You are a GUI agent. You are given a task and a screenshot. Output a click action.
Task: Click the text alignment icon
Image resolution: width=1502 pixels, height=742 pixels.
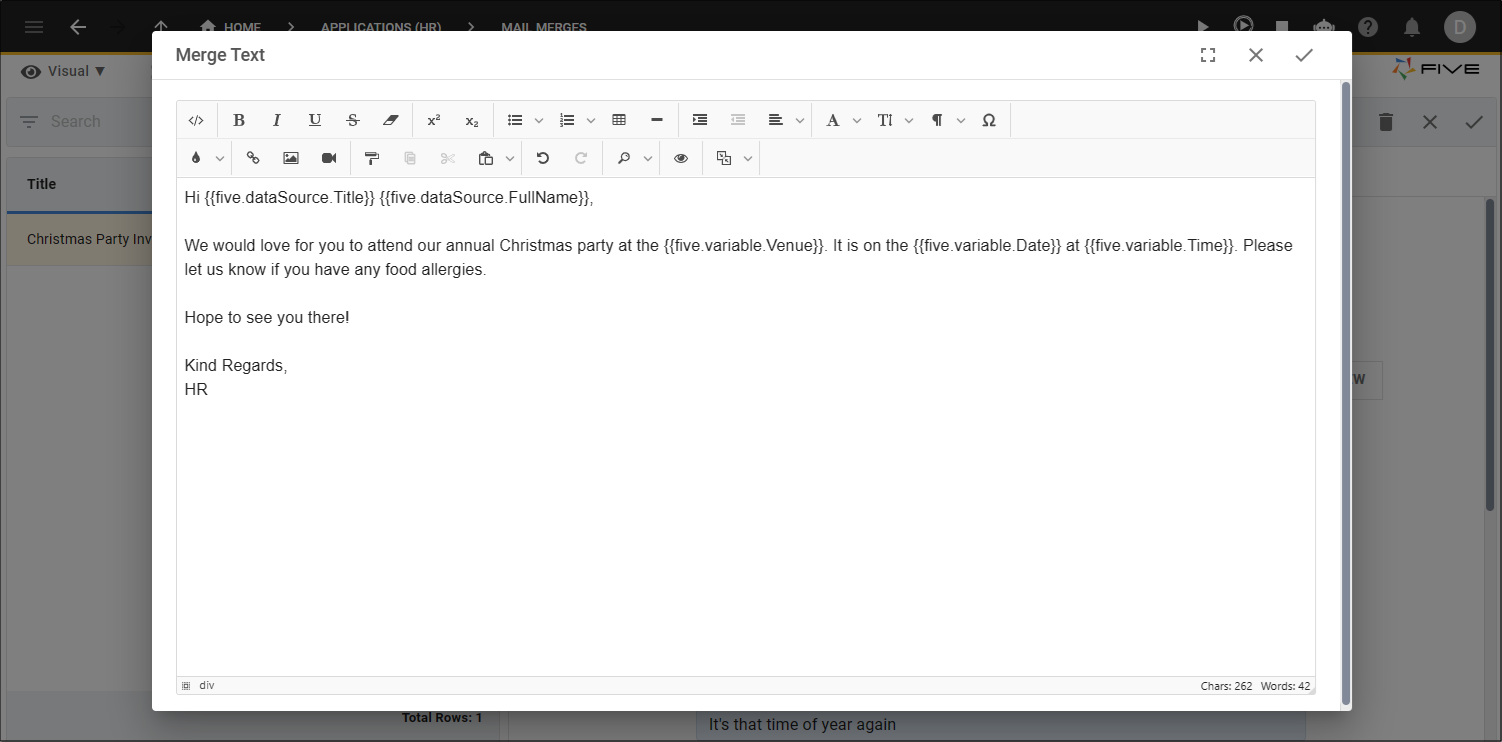776,120
